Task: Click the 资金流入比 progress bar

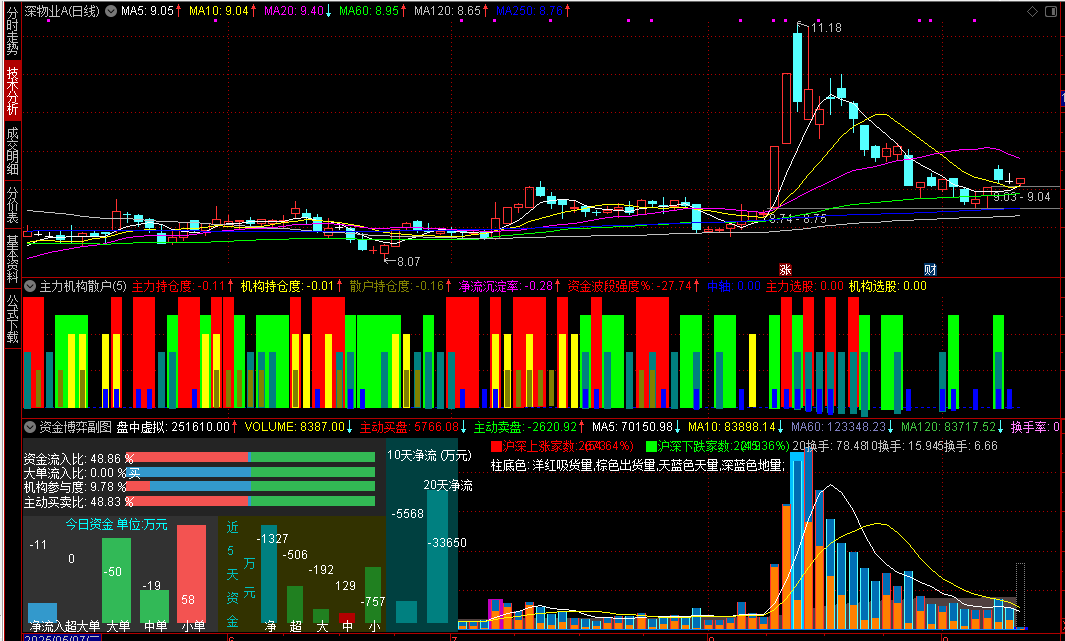Action: (250, 458)
